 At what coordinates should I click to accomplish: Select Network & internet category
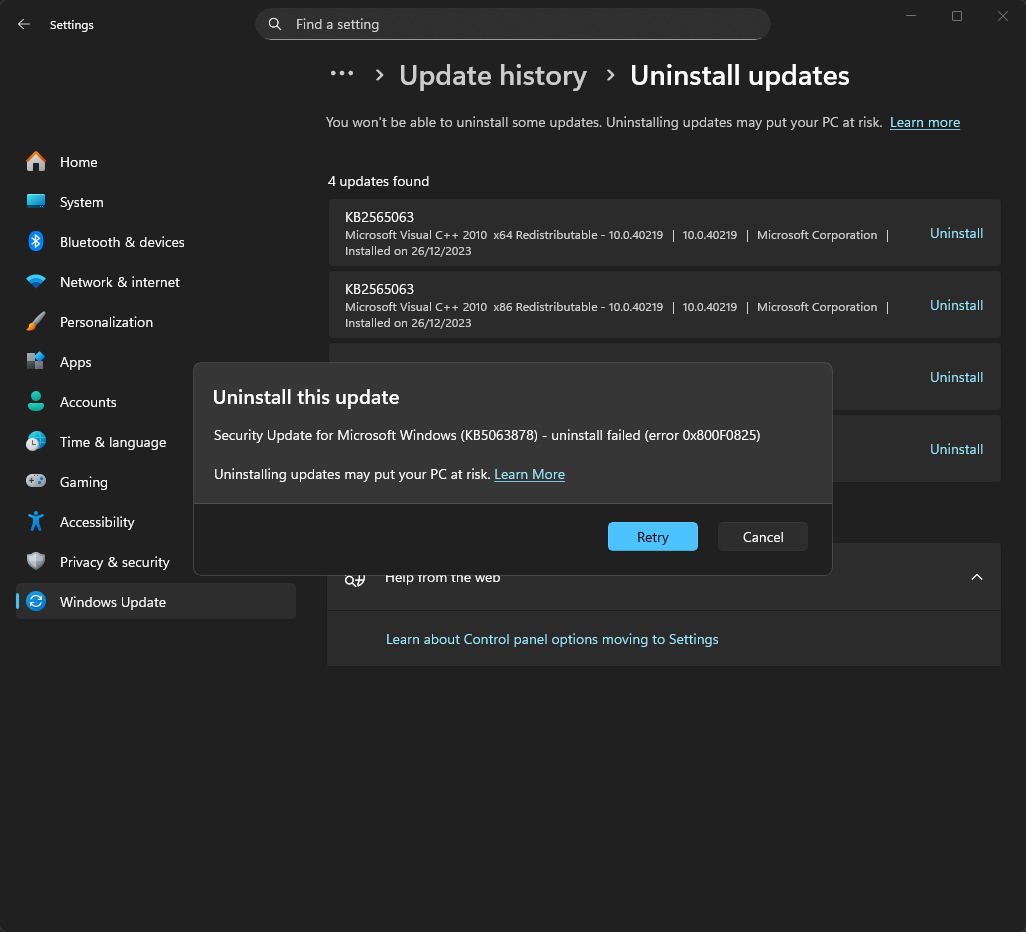[156, 281]
